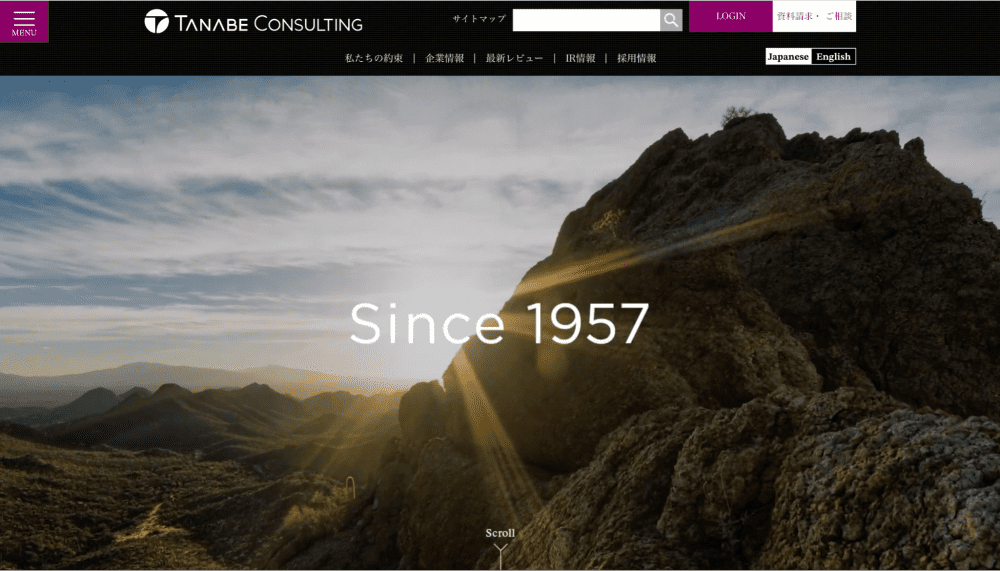Viewport: 1000px width, 571px height.
Task: Click the search magnifier icon
Action: 671,20
